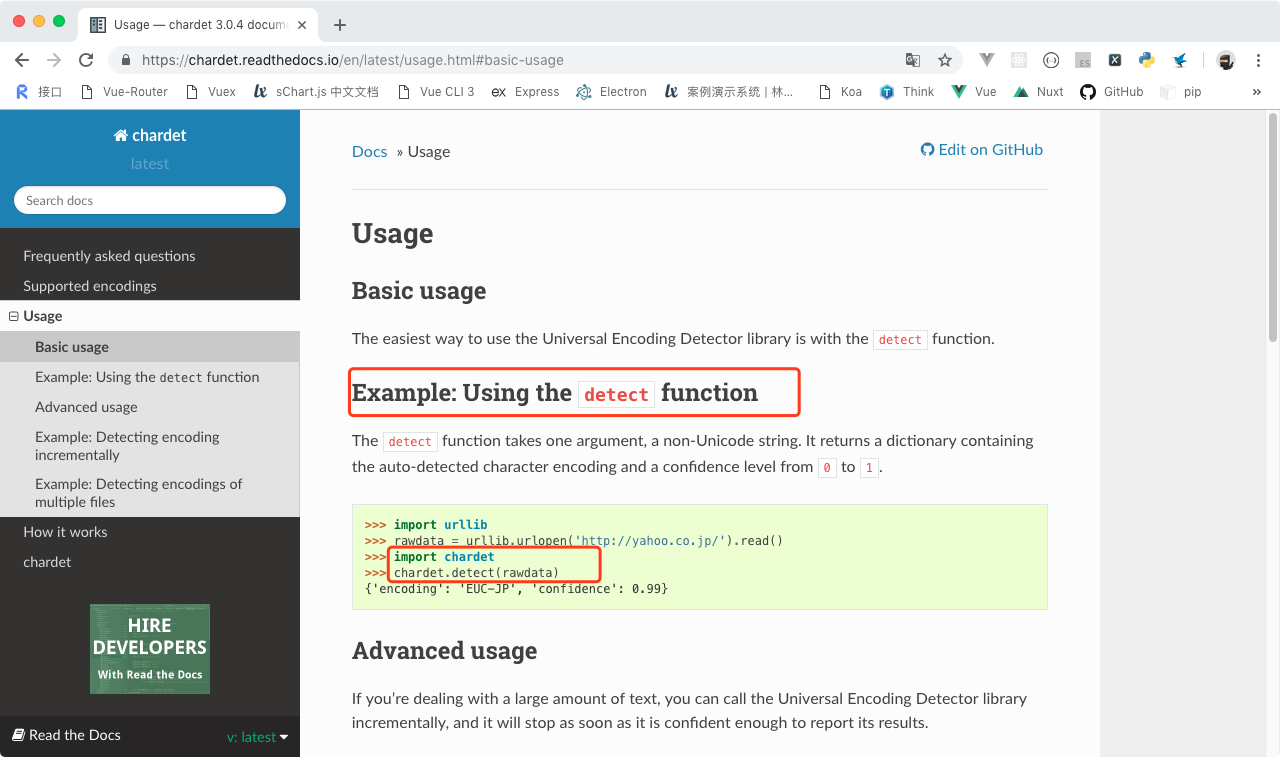The width and height of the screenshot is (1280, 757).
Task: Open the Think bookmark
Action: (907, 92)
